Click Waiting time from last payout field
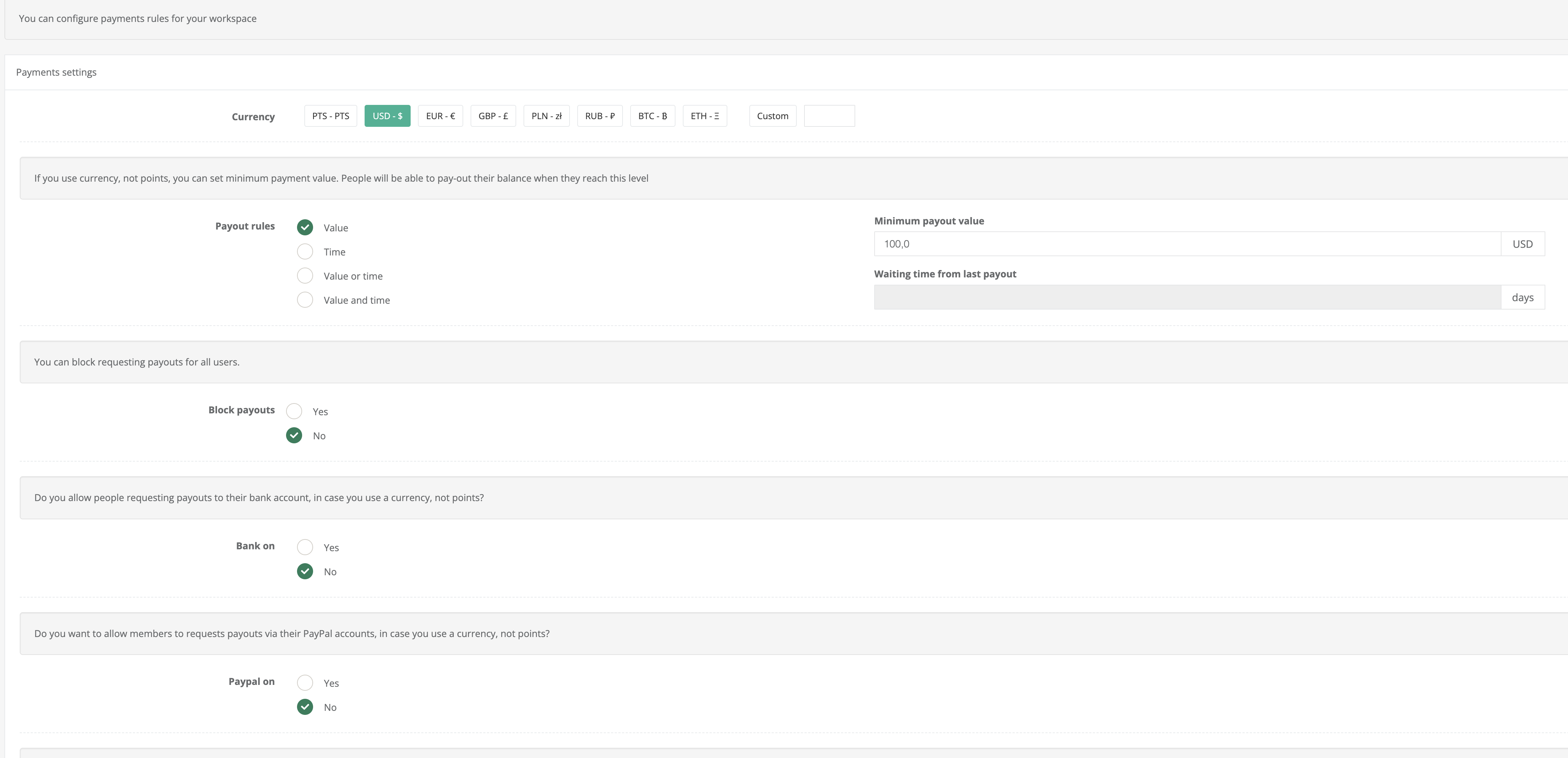Screen dimensions: 1568x758 pos(1187,297)
